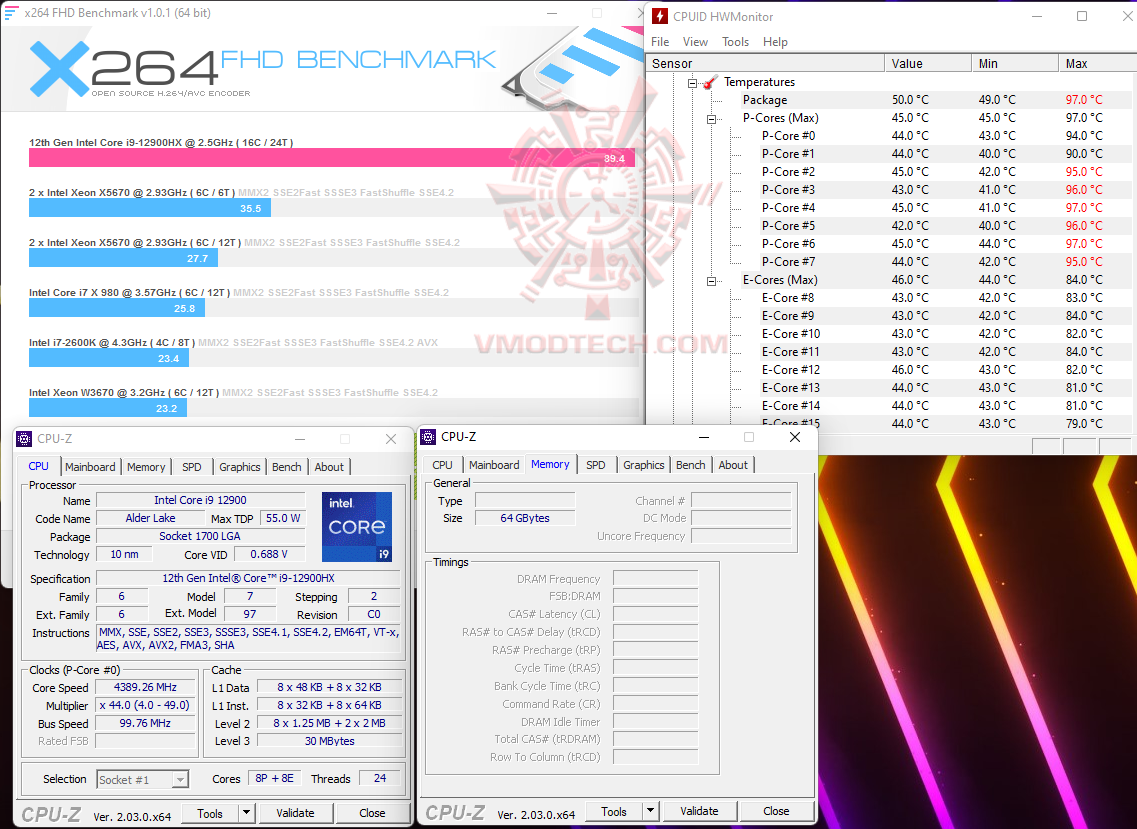Click the Intel Core i9 logo badge
1137x829 pixels.
pyautogui.click(x=357, y=527)
